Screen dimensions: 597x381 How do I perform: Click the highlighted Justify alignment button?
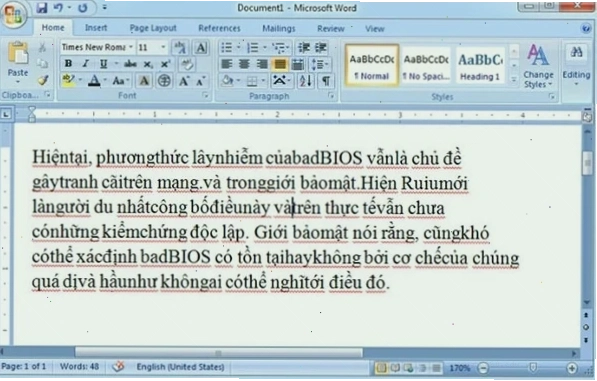coord(279,64)
